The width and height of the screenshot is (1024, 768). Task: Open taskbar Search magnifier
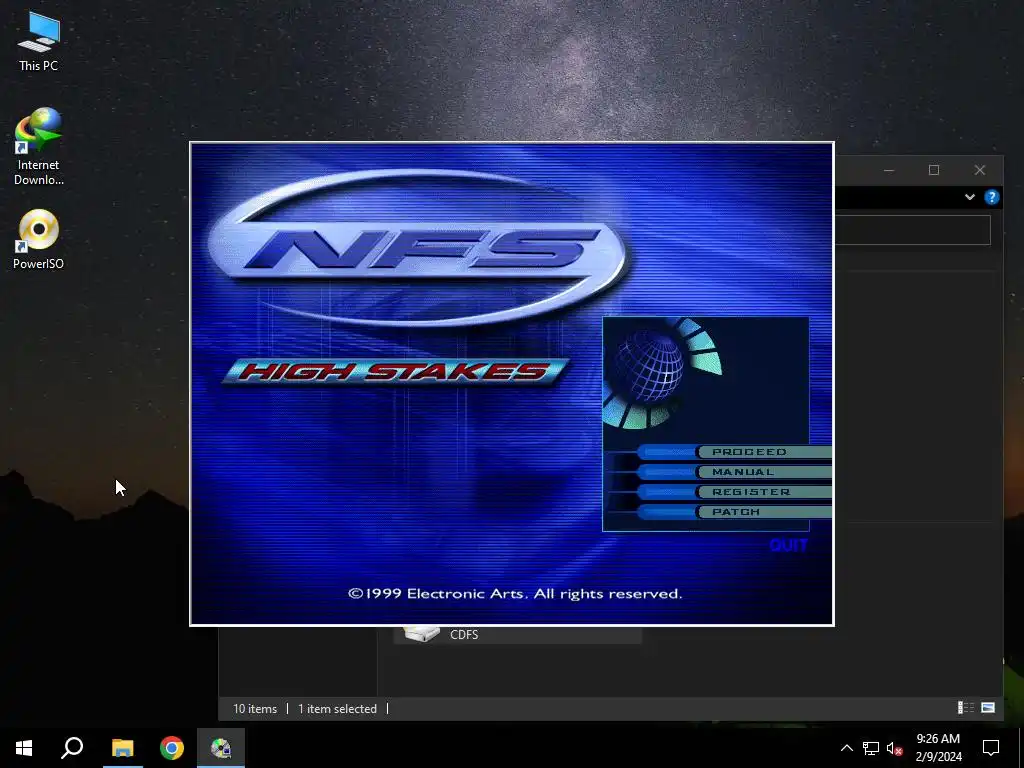pos(72,748)
